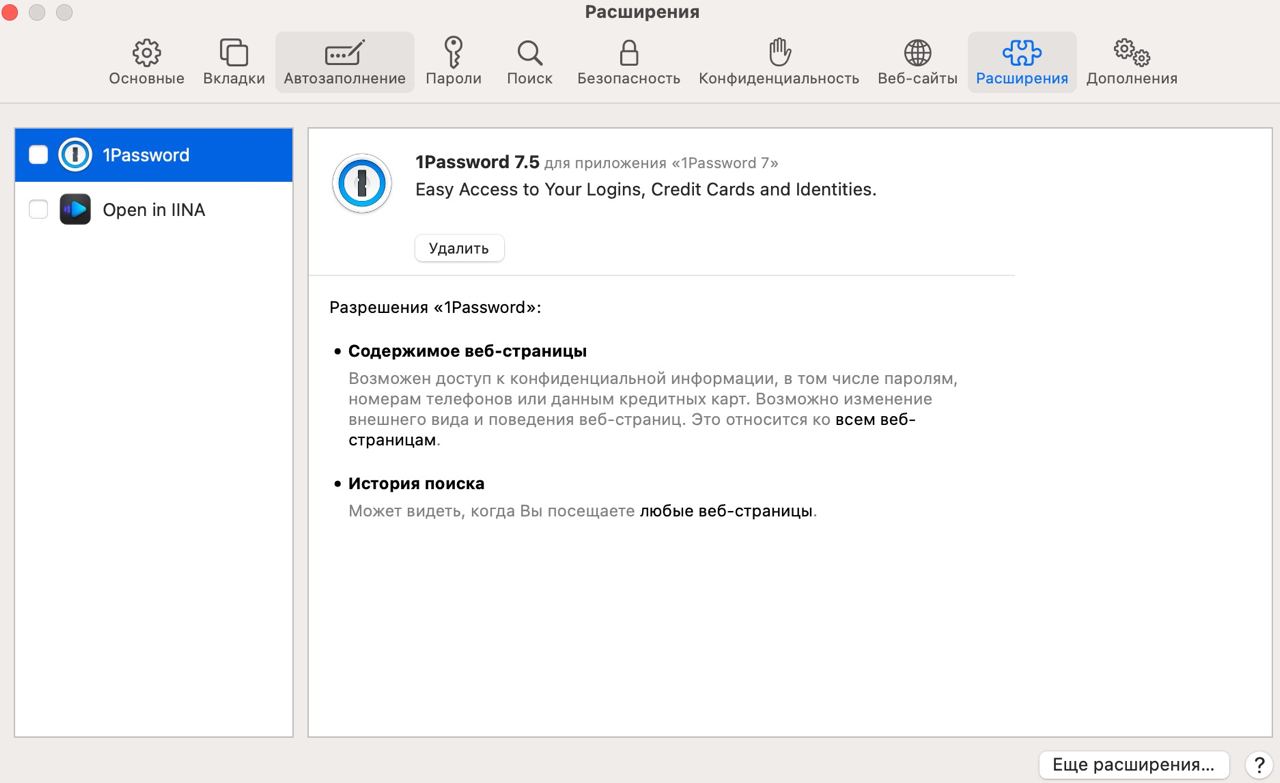
Task: Open the Расширения puzzle piece icon
Action: tap(1021, 52)
